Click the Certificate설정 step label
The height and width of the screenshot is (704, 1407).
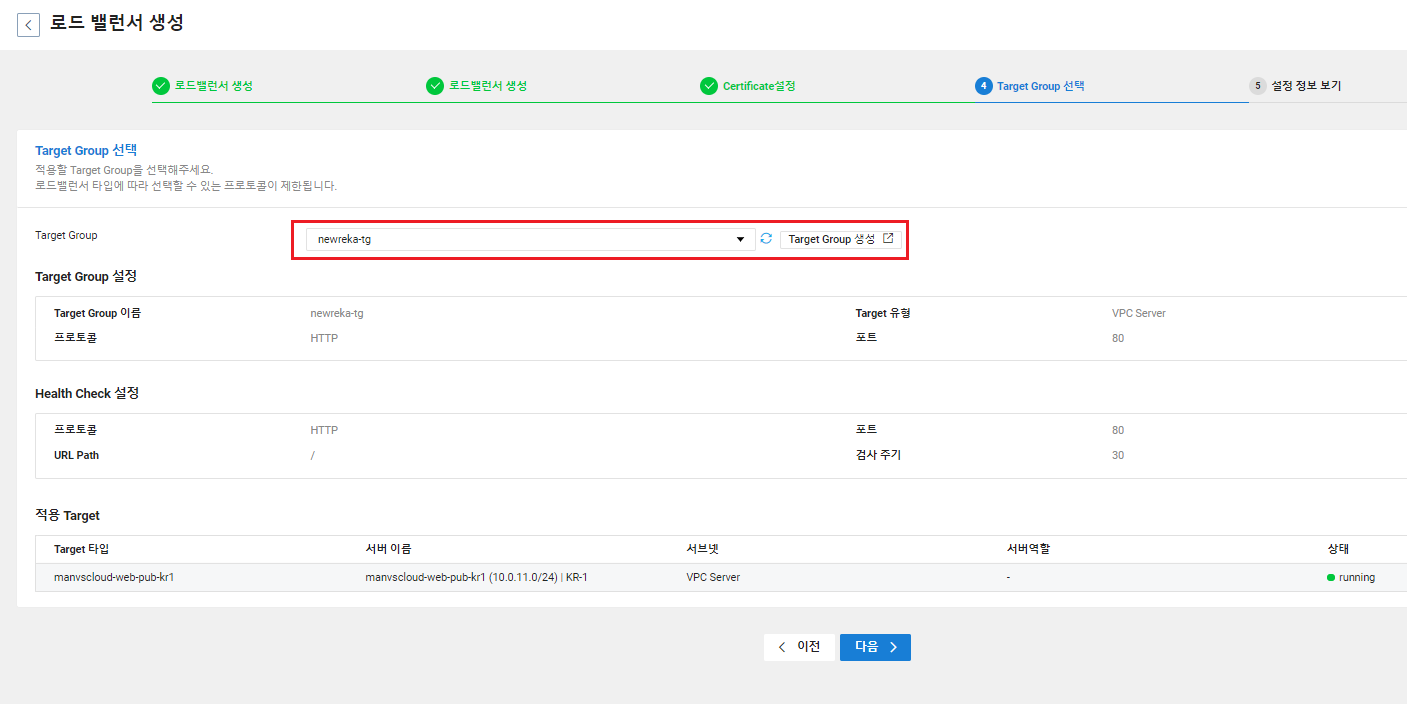point(759,86)
